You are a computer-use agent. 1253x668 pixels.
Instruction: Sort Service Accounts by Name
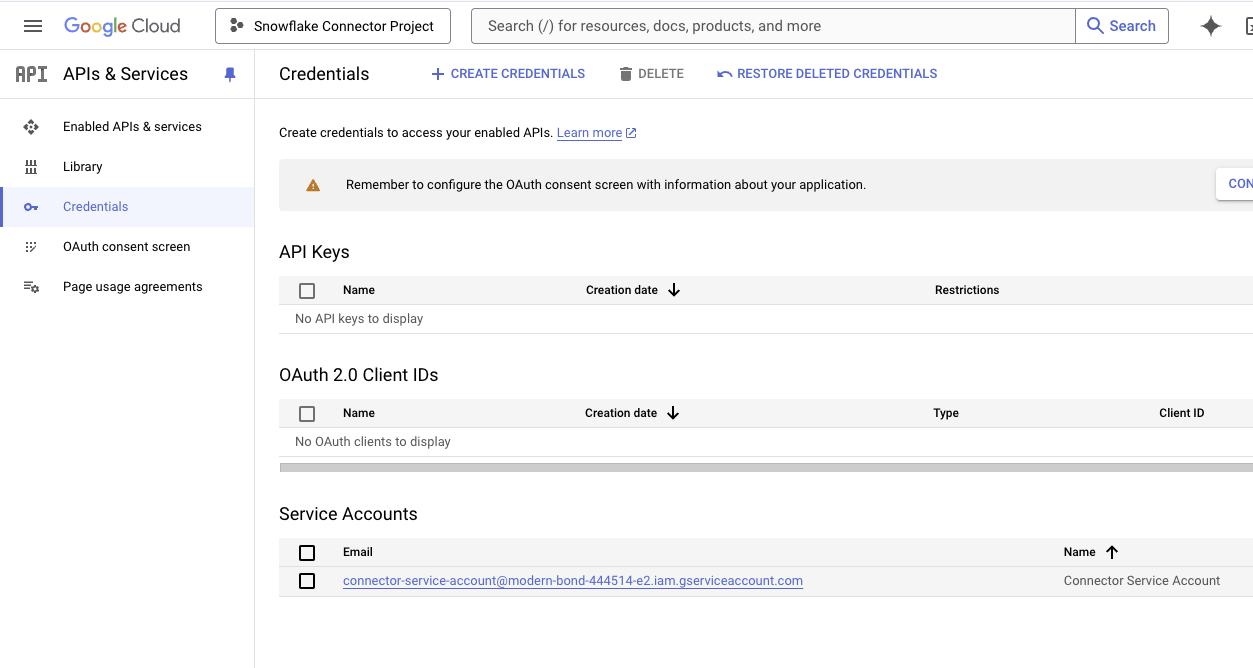(1091, 551)
